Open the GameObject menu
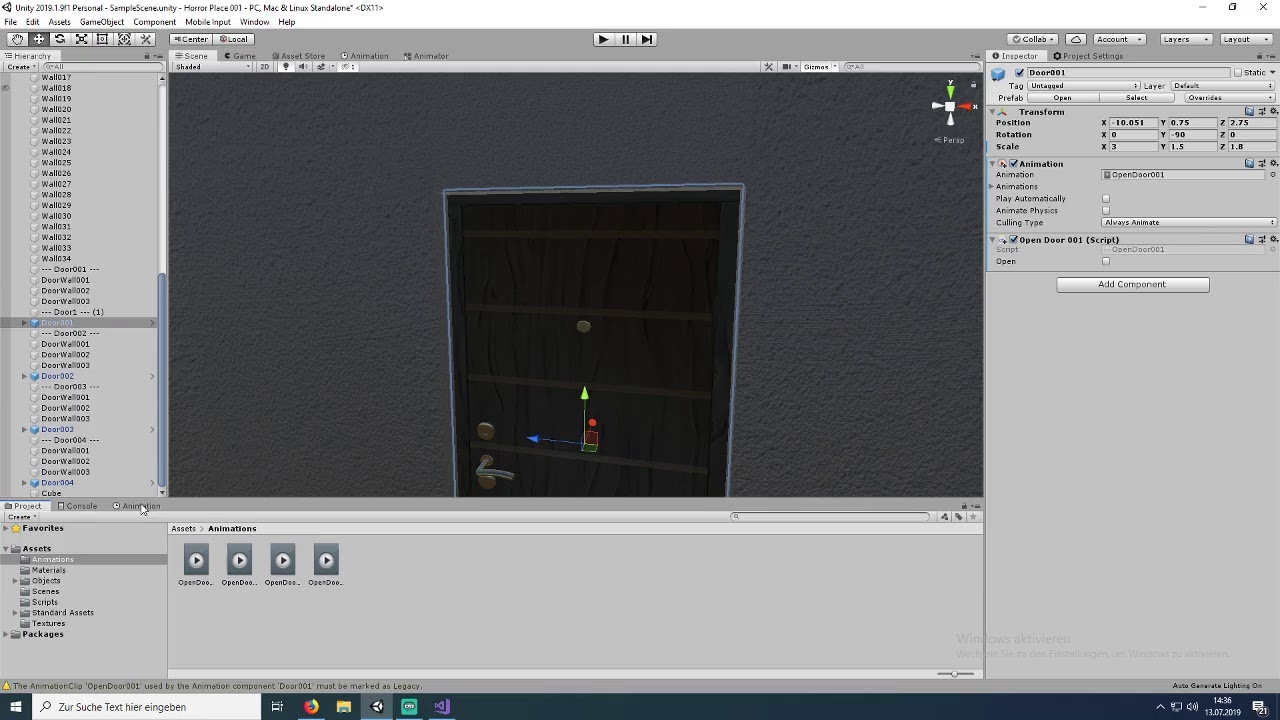 [x=102, y=22]
